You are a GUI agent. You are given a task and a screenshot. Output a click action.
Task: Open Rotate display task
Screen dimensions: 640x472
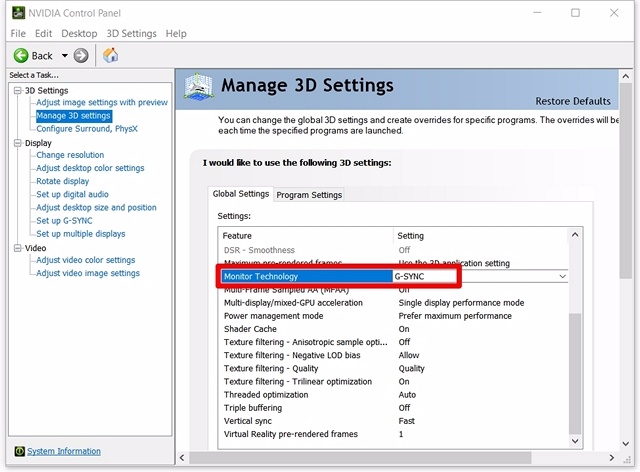(62, 181)
